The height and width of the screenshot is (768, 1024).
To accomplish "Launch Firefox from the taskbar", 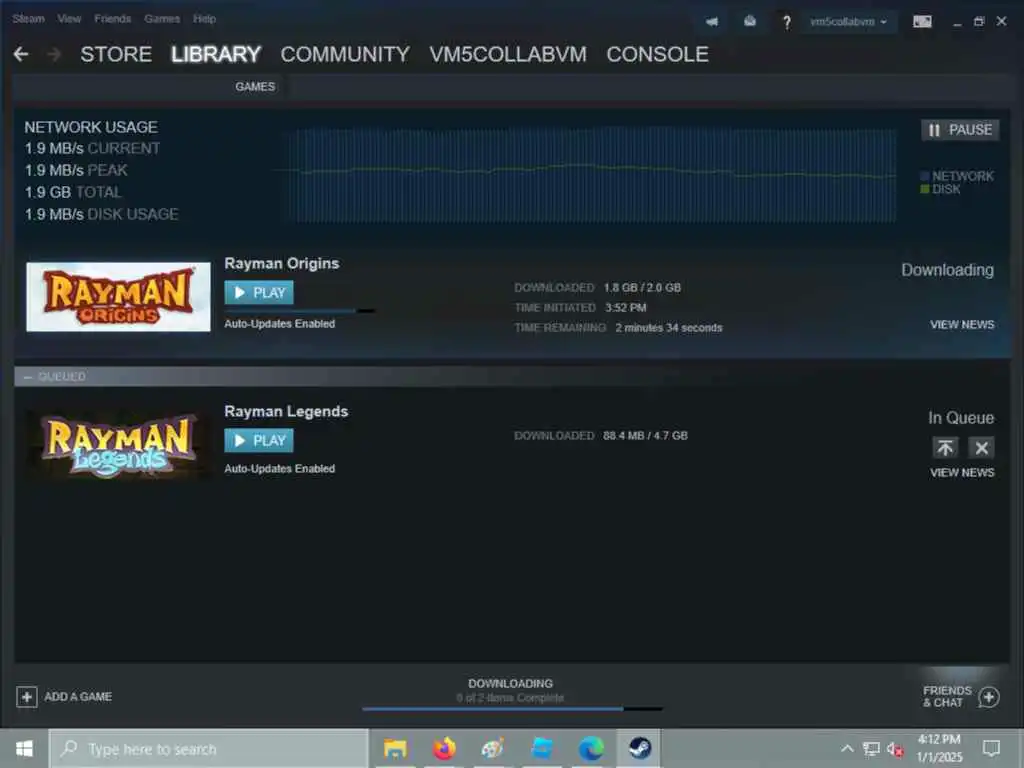I will pyautogui.click(x=444, y=748).
